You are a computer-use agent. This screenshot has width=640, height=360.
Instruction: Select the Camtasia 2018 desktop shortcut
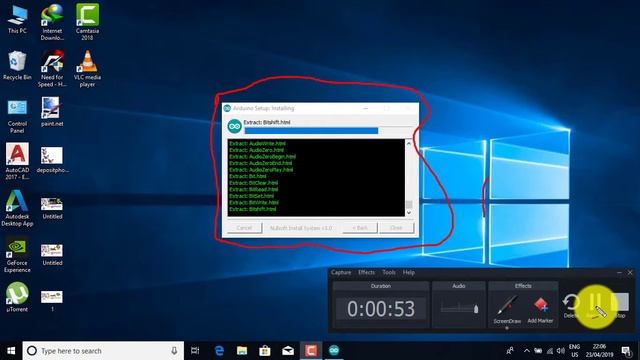87,22
